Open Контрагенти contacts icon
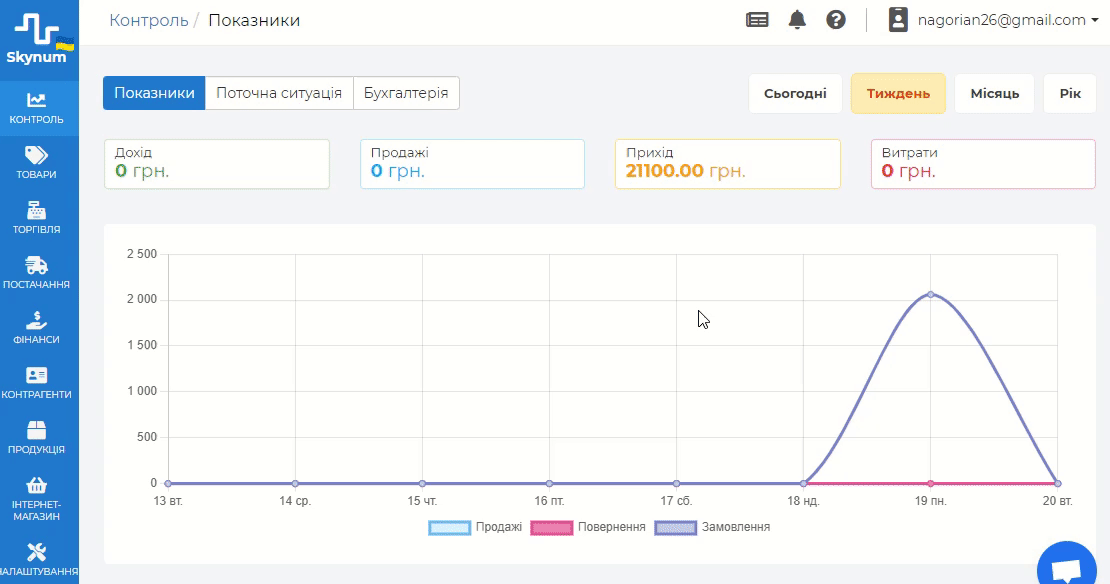 pyautogui.click(x=37, y=375)
